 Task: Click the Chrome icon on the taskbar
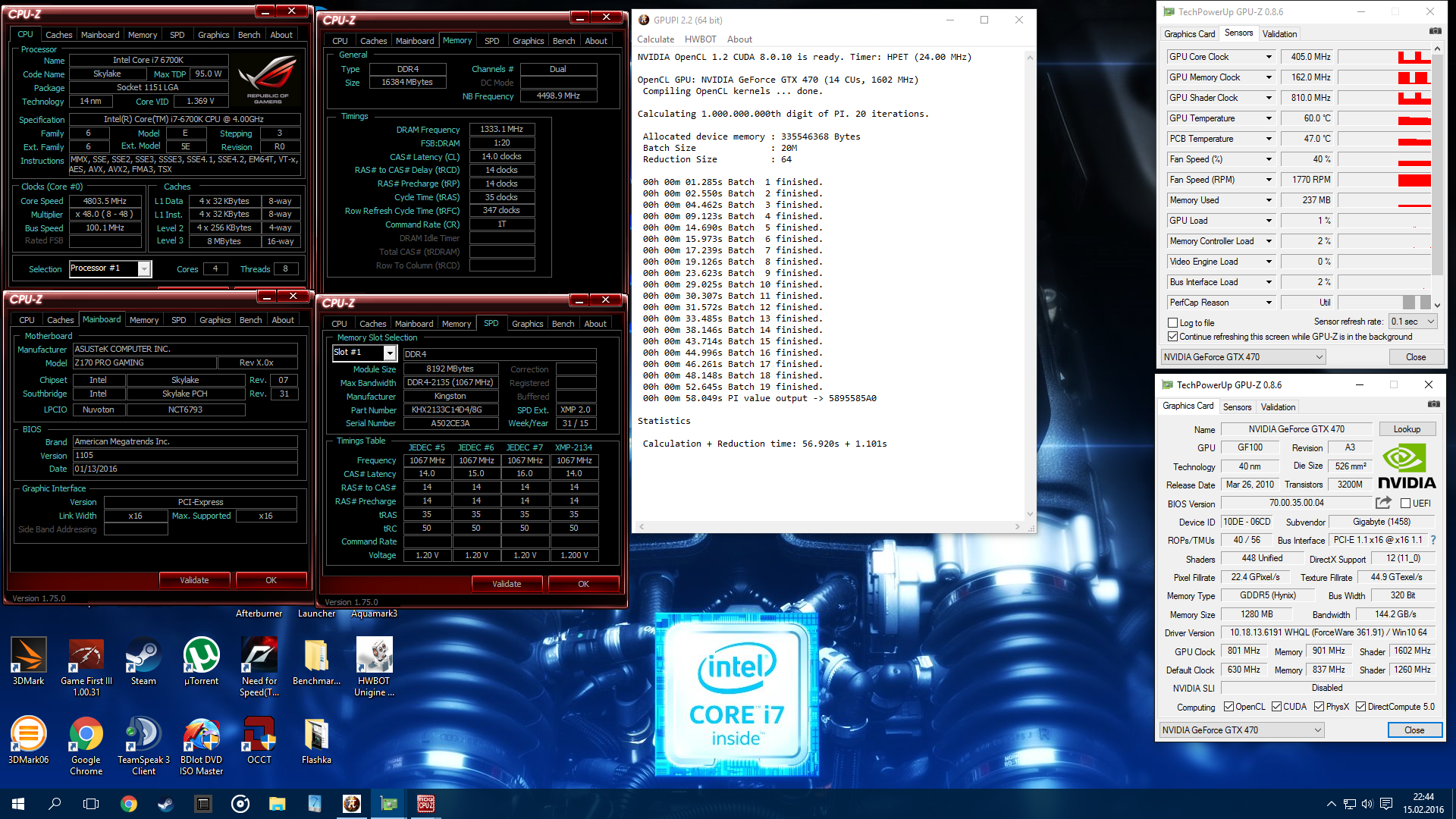click(129, 804)
